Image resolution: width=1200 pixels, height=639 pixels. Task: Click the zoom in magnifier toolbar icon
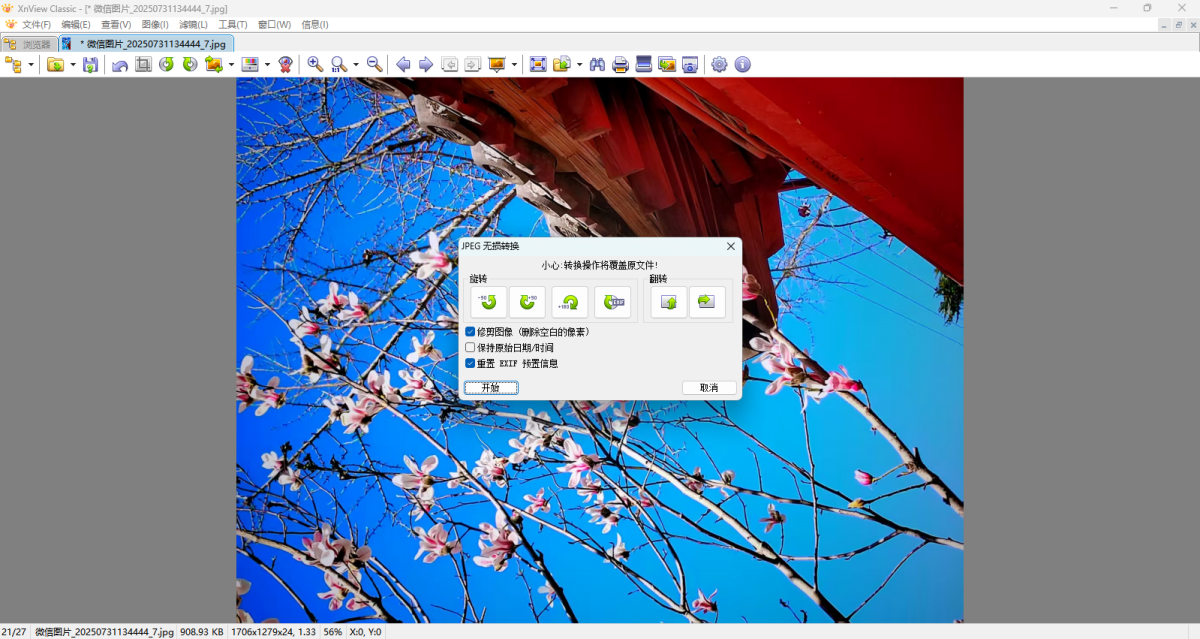pyautogui.click(x=315, y=64)
